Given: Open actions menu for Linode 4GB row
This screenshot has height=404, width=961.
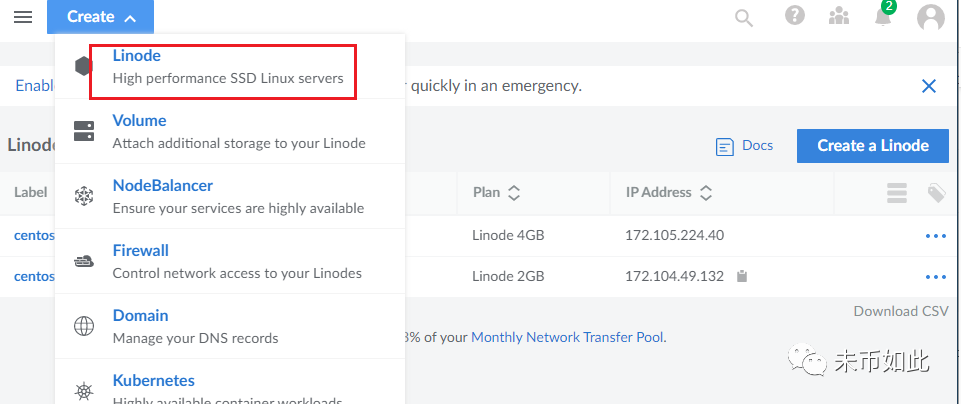Looking at the screenshot, I should [x=936, y=236].
